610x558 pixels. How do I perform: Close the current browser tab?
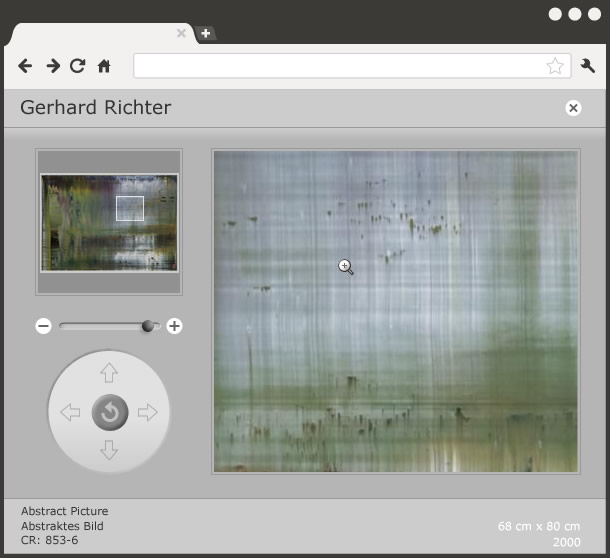point(181,33)
